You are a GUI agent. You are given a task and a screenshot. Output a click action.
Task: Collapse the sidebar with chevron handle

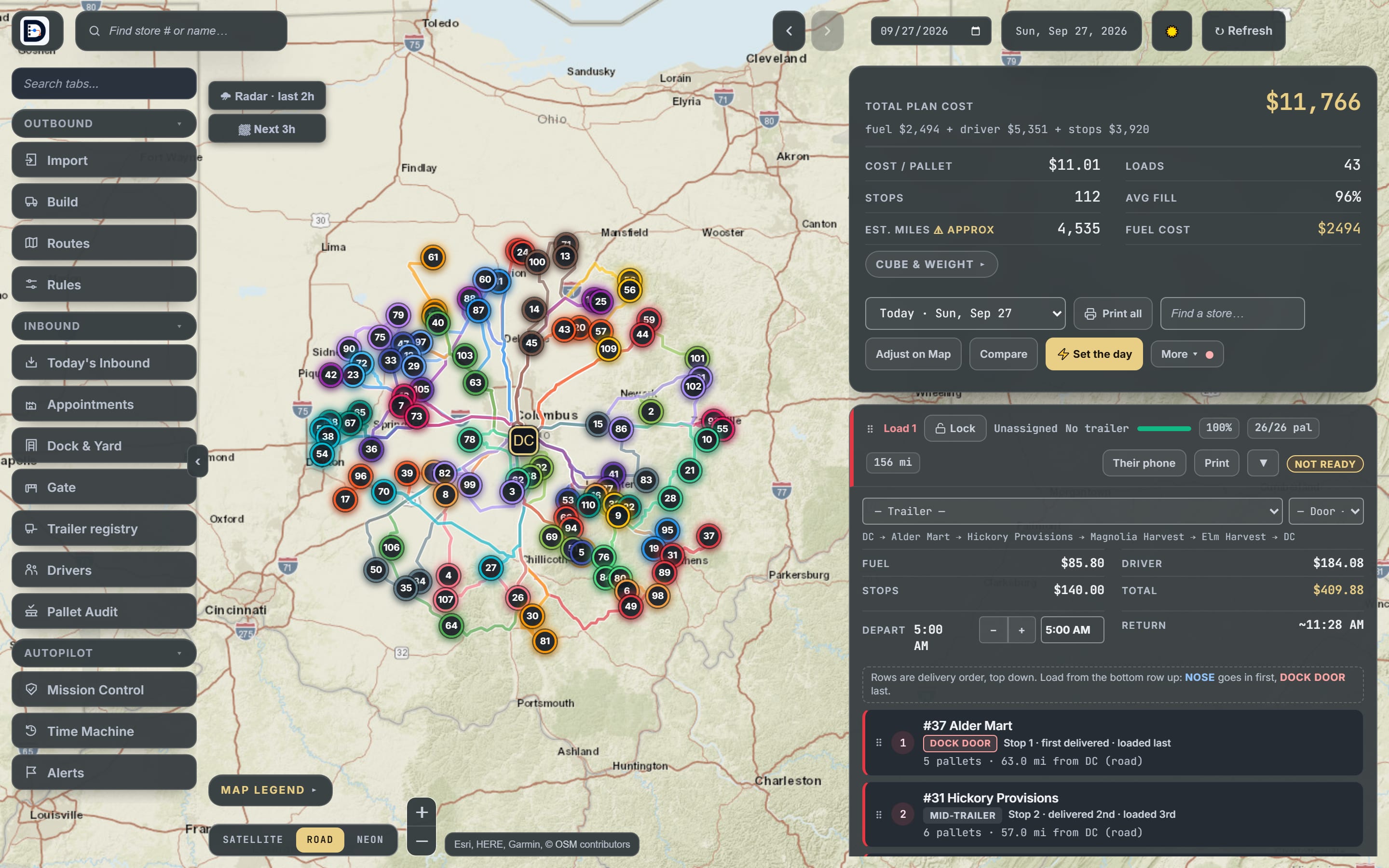tap(197, 461)
